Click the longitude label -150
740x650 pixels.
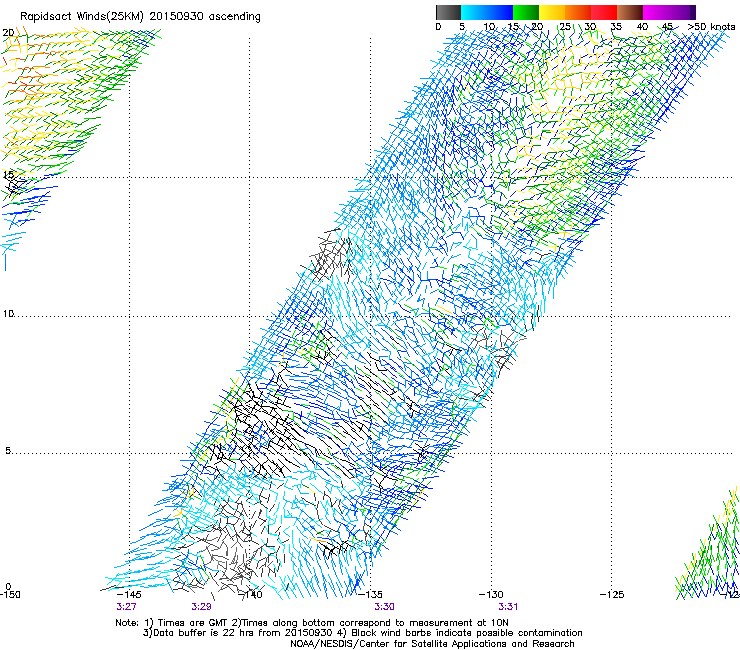tap(10, 594)
